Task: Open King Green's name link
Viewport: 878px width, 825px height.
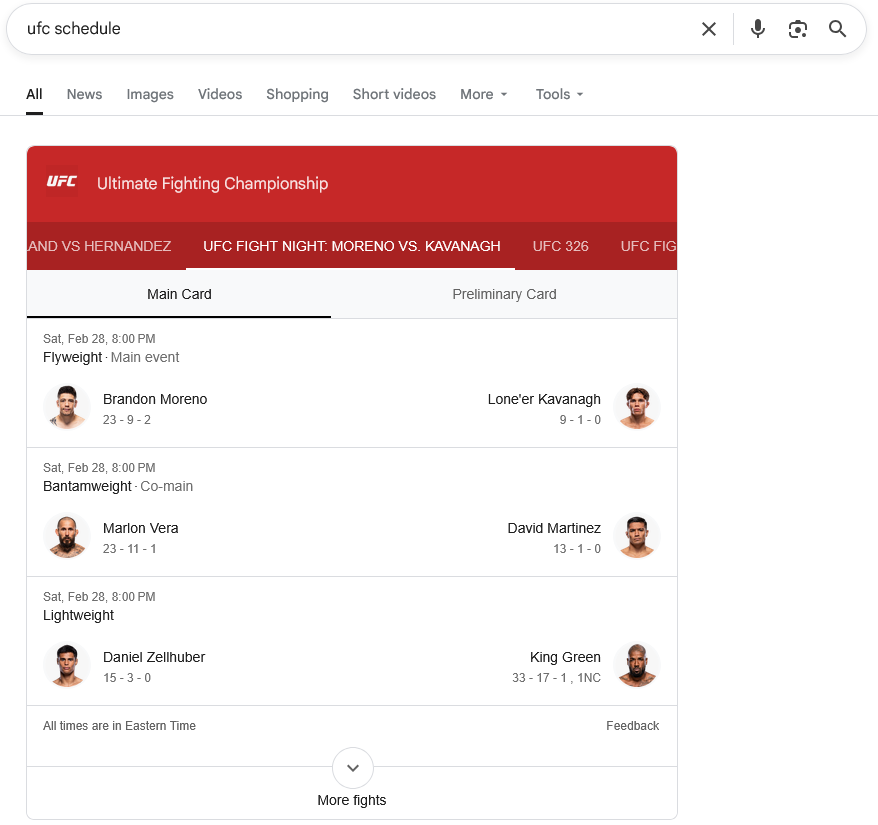Action: pyautogui.click(x=565, y=657)
